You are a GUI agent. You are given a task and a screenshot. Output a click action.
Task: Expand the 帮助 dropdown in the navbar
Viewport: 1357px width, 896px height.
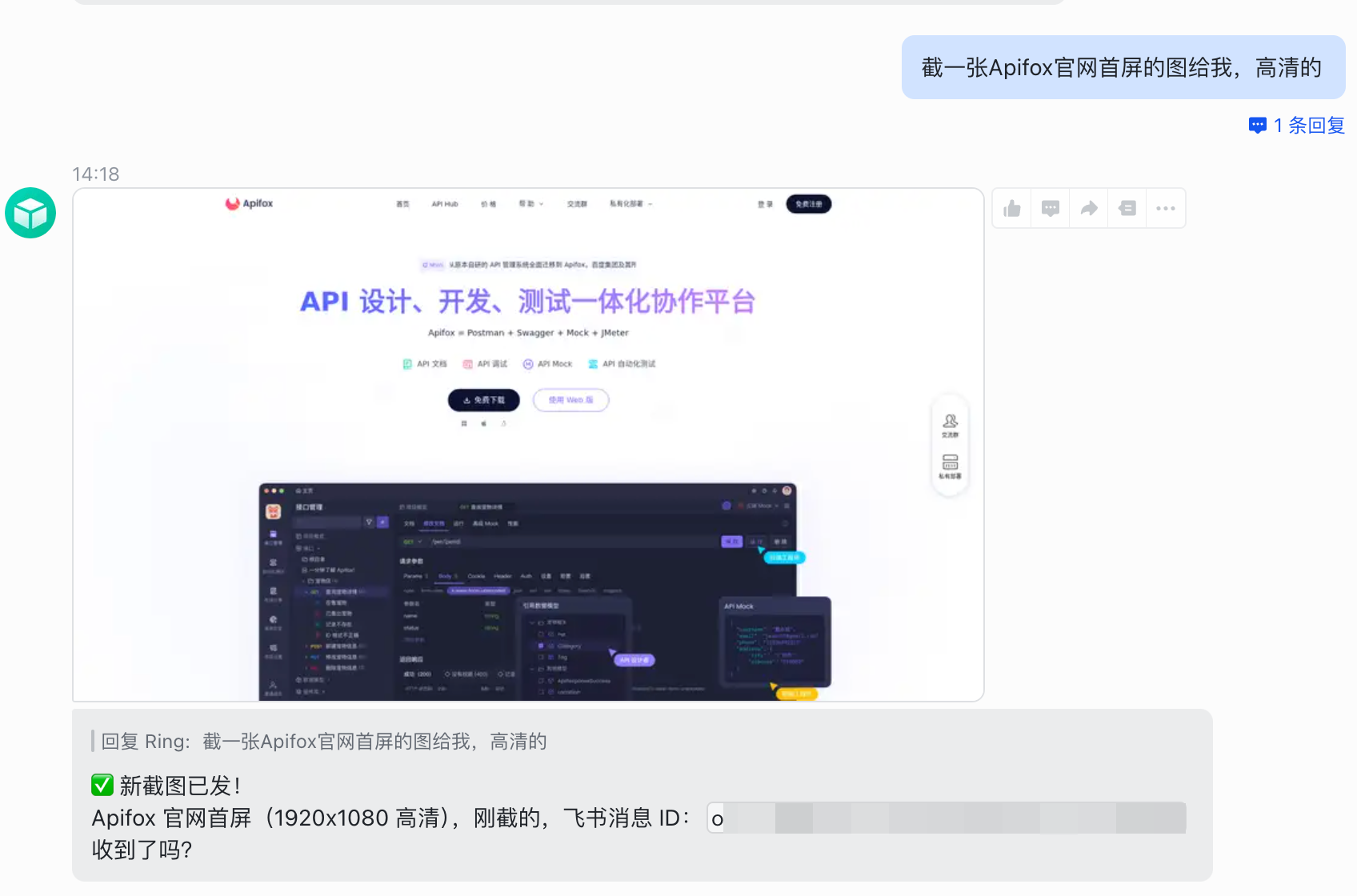coord(531,204)
